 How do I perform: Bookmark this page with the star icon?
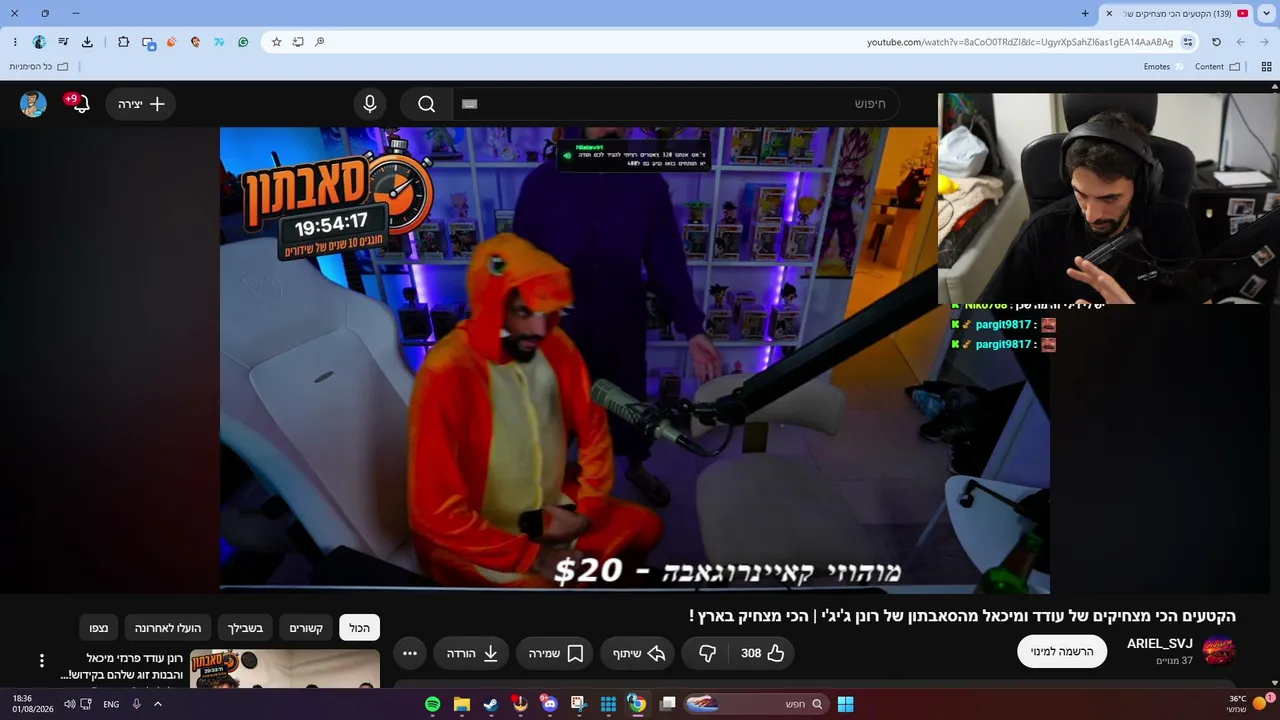[277, 42]
